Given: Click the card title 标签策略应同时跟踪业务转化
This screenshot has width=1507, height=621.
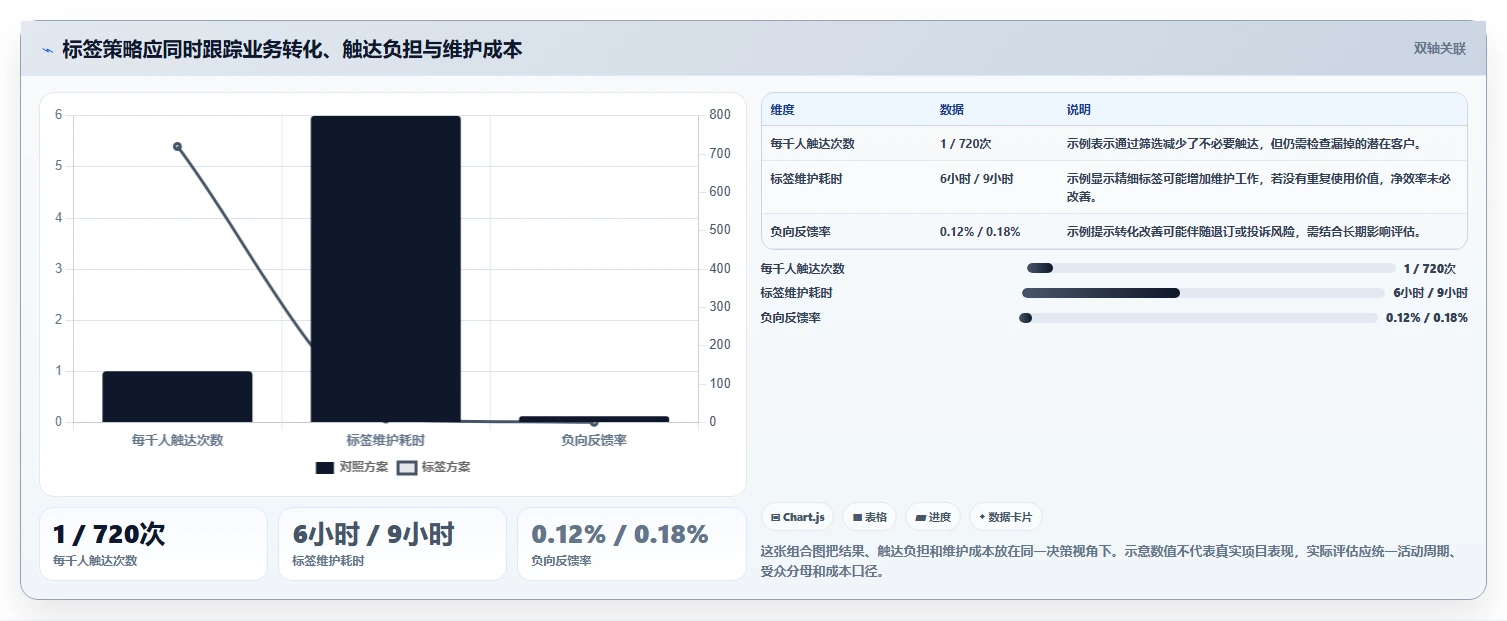Looking at the screenshot, I should (292, 49).
